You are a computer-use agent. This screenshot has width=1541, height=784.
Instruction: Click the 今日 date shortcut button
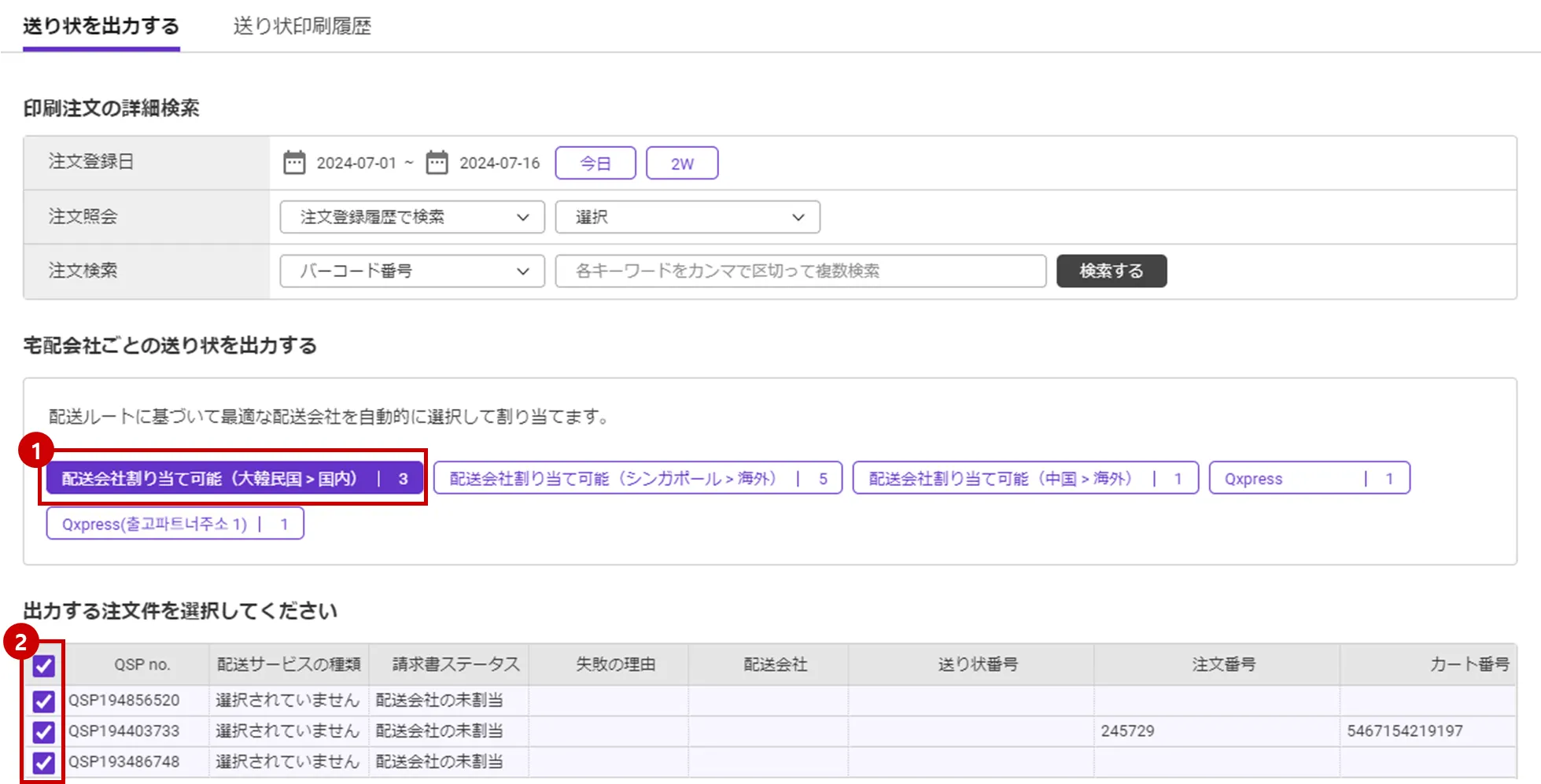pos(595,164)
